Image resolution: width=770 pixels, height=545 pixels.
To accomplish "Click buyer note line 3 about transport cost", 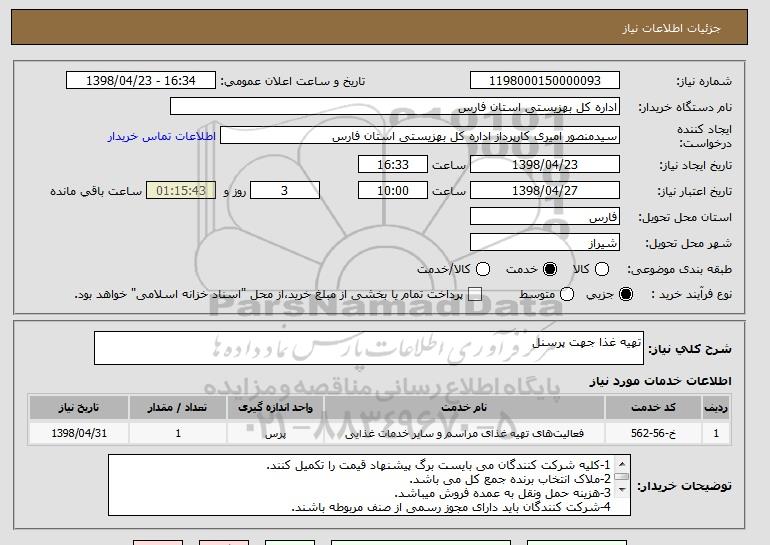I will 503,493.
